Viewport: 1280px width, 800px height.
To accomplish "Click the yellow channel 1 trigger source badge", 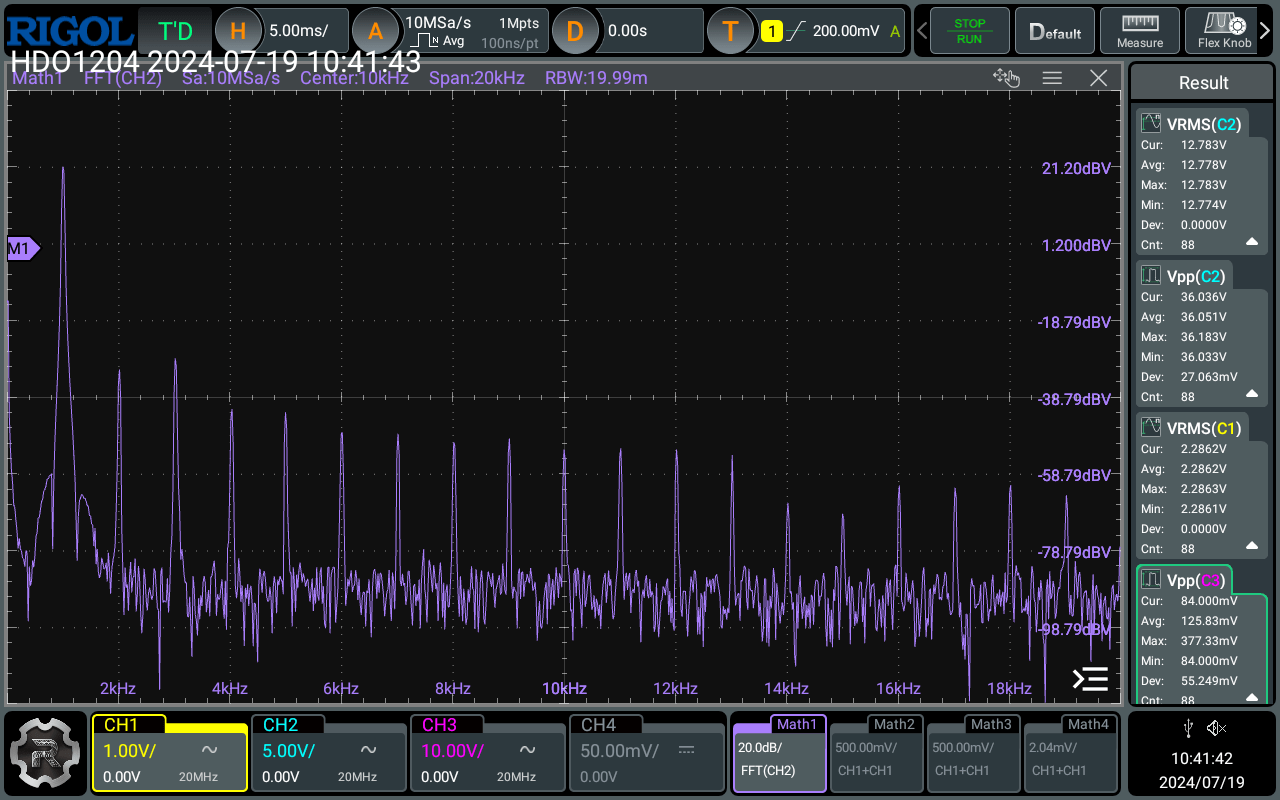I will 771,31.
